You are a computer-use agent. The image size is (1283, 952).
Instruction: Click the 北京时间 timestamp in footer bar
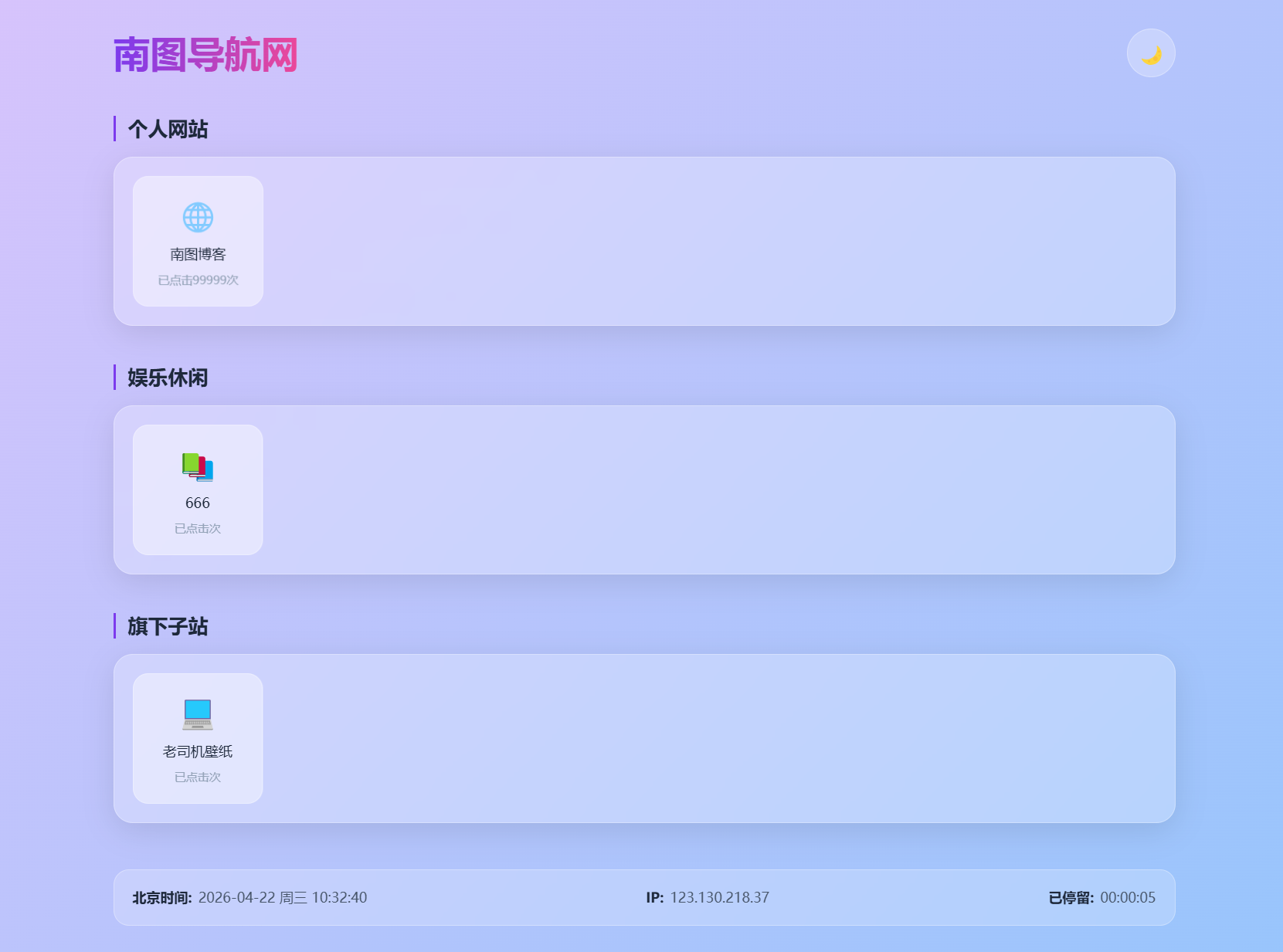(249, 897)
